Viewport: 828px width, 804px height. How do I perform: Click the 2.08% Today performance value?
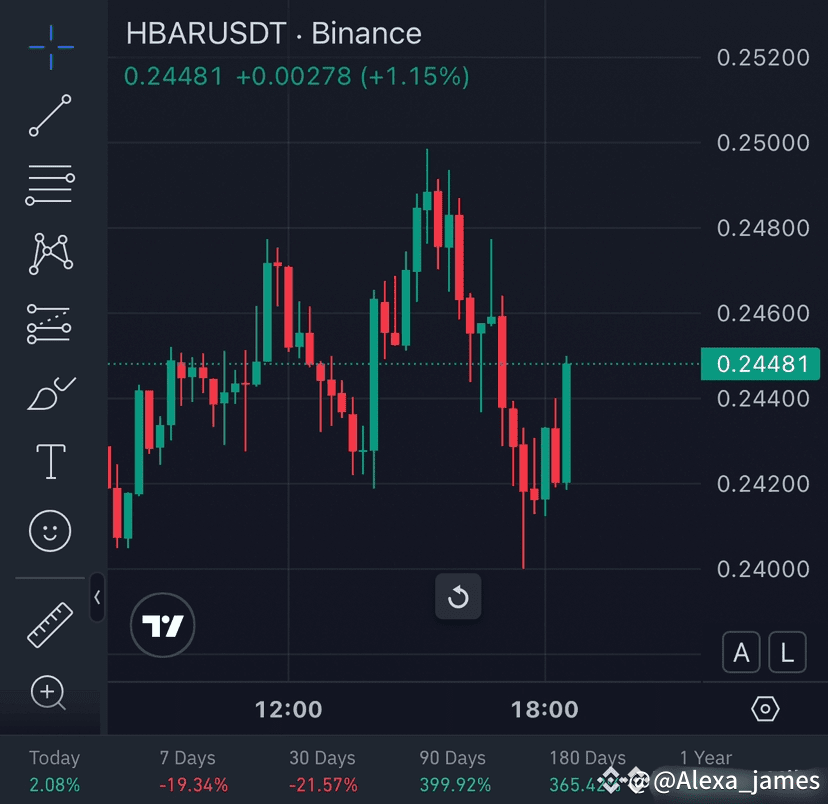click(54, 785)
